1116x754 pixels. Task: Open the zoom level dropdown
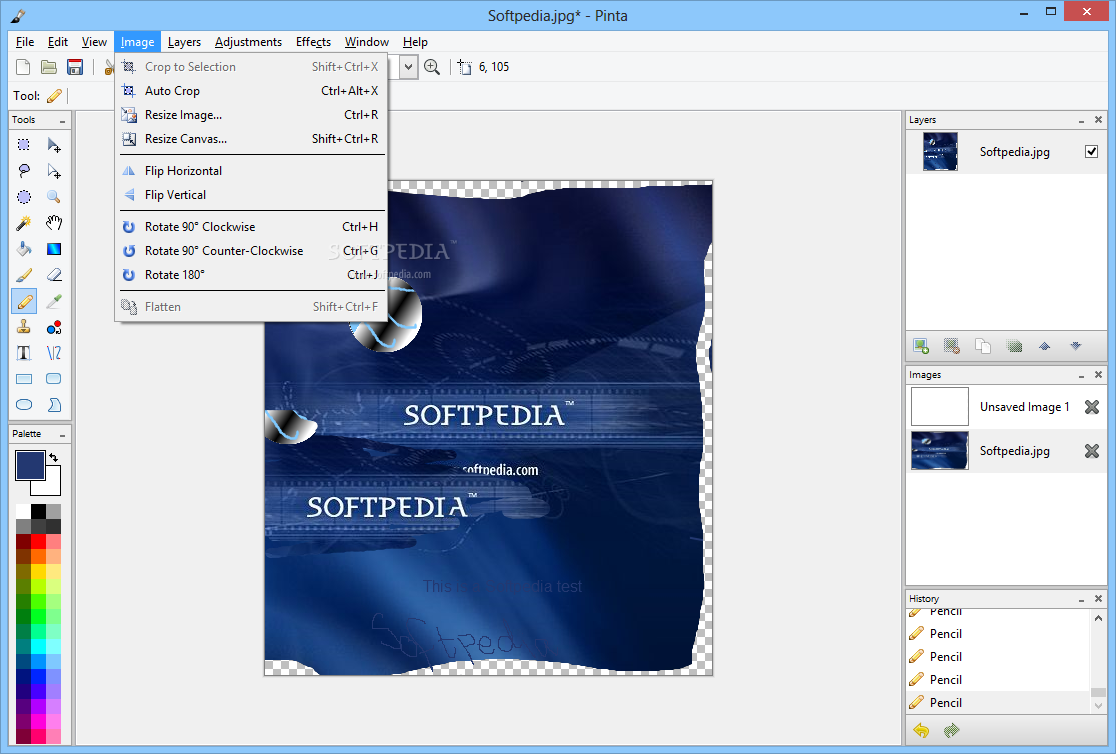pos(408,67)
